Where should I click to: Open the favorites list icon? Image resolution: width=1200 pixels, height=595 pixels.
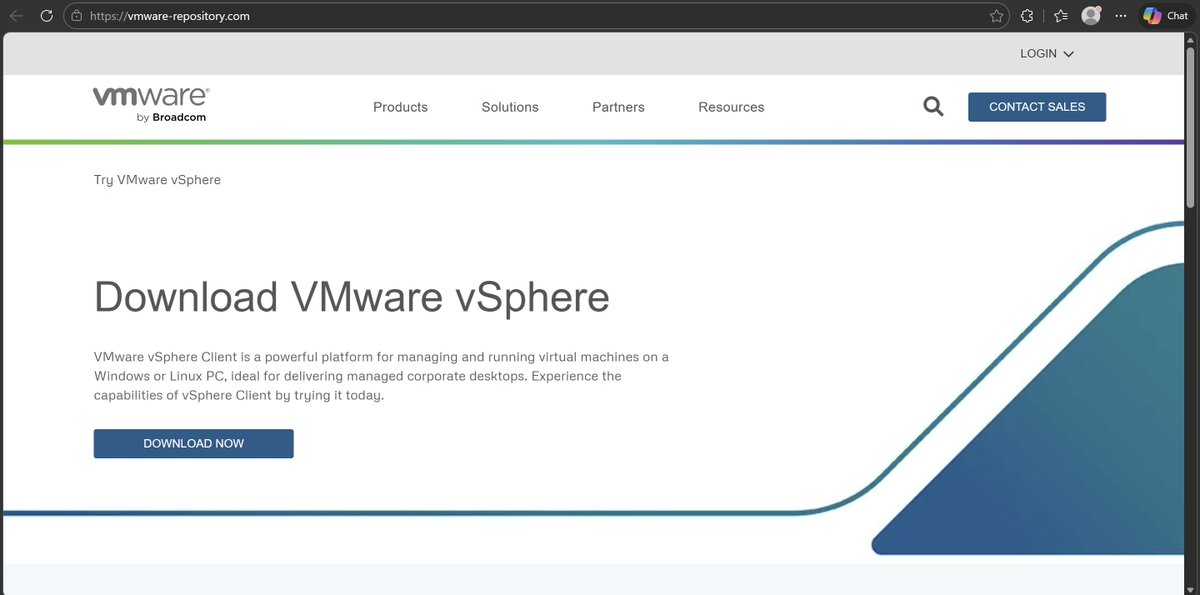pyautogui.click(x=1061, y=16)
